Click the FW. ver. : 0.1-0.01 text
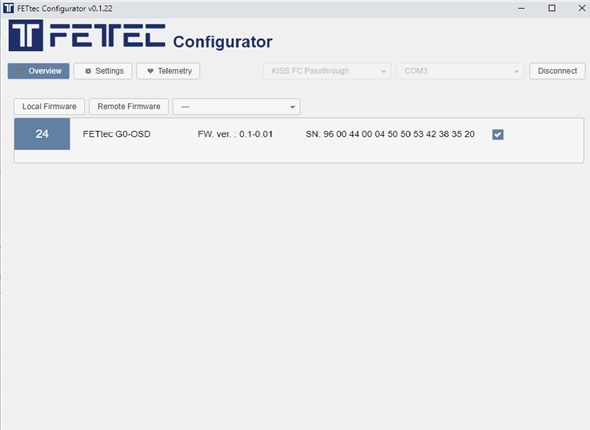This screenshot has width=590, height=430. pyautogui.click(x=235, y=134)
